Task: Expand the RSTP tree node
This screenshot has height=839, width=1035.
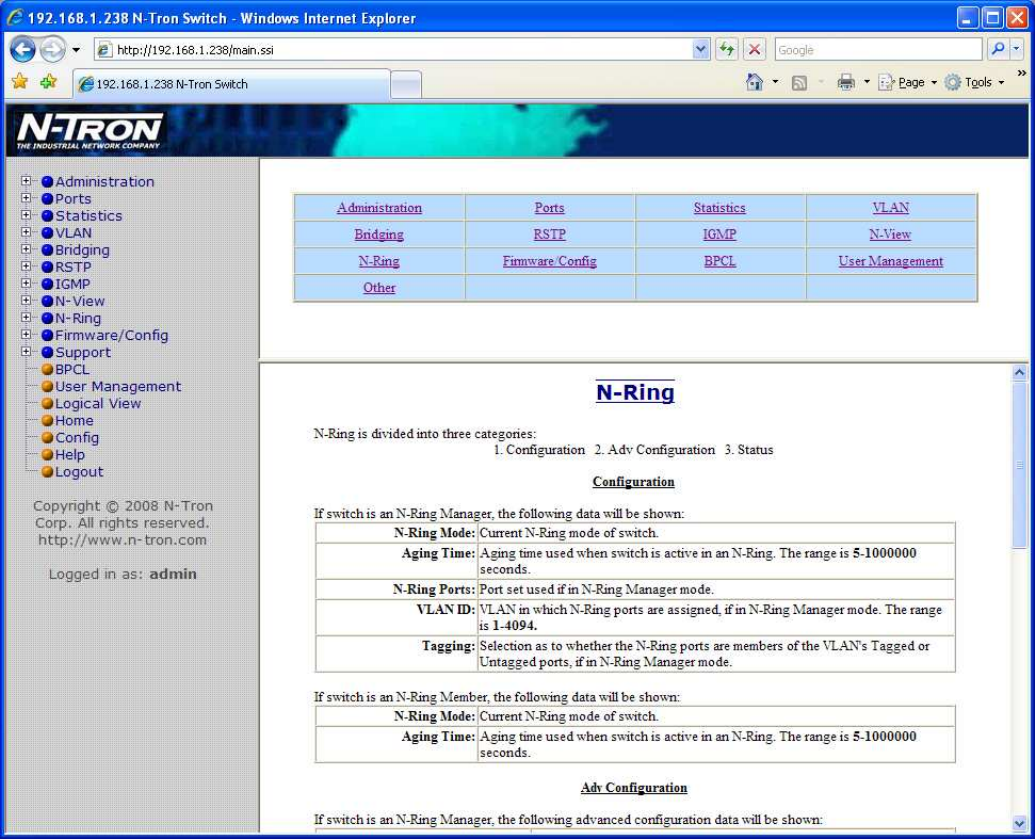Action: click(26, 266)
